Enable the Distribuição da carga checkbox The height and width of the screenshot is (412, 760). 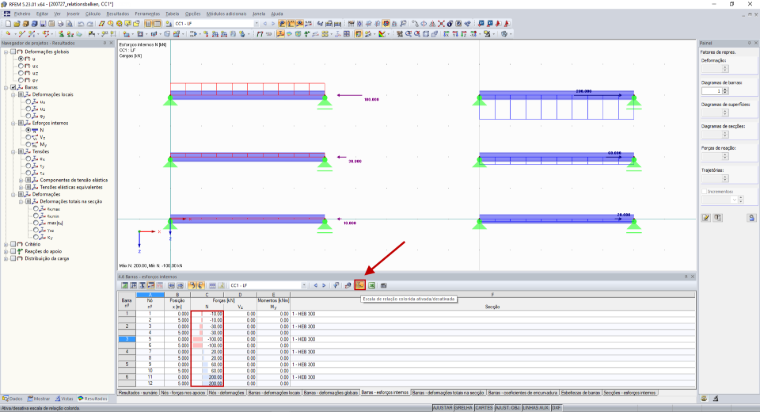click(x=14, y=259)
